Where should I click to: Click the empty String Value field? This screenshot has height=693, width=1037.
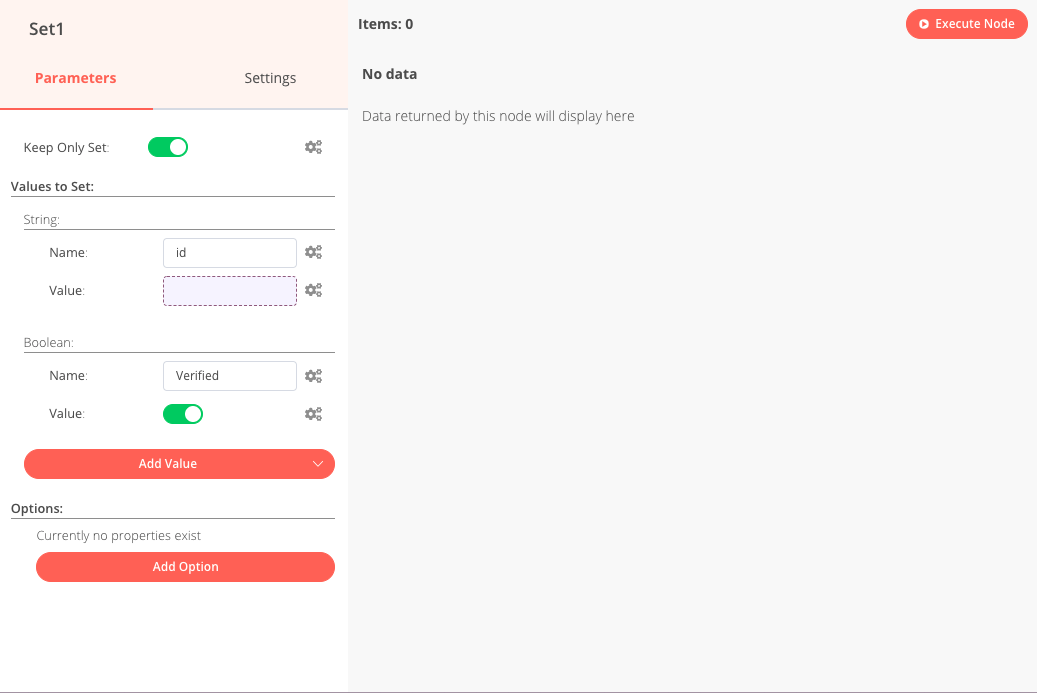coord(229,291)
